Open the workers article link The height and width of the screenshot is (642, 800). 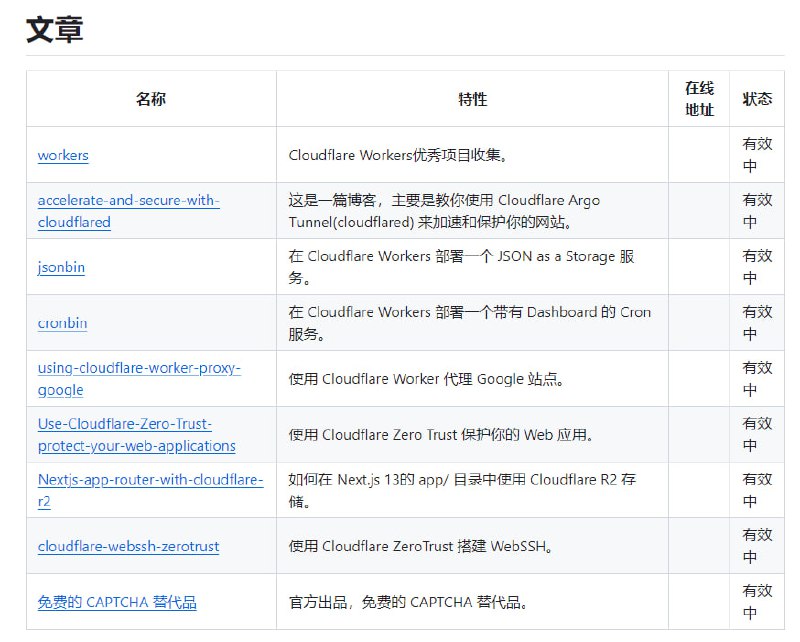[62, 155]
